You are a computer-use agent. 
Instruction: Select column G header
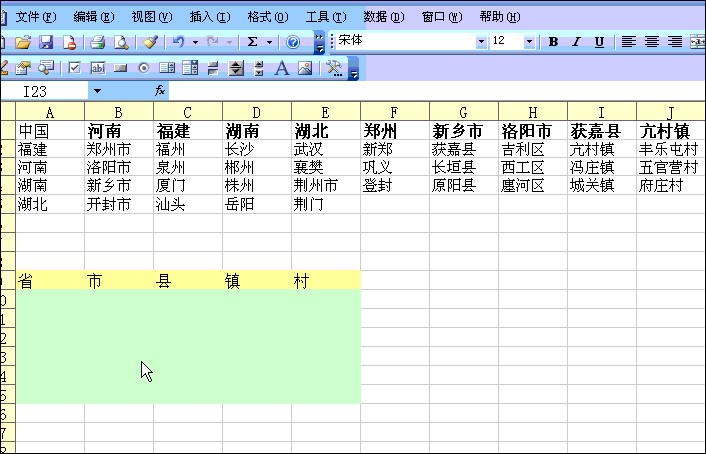[x=464, y=112]
